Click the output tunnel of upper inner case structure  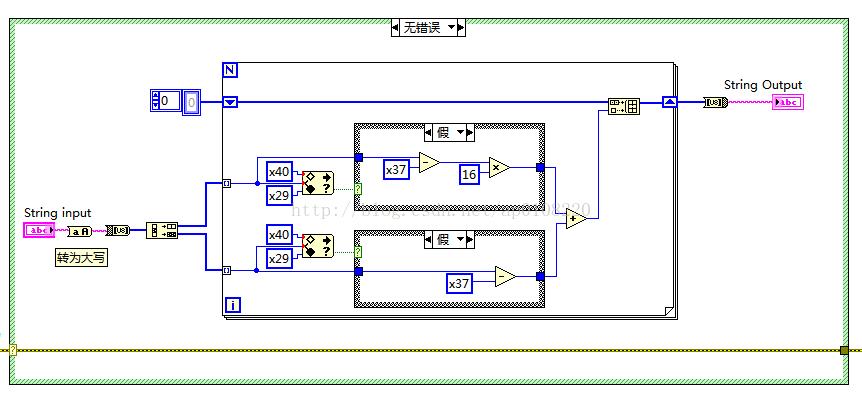click(540, 168)
